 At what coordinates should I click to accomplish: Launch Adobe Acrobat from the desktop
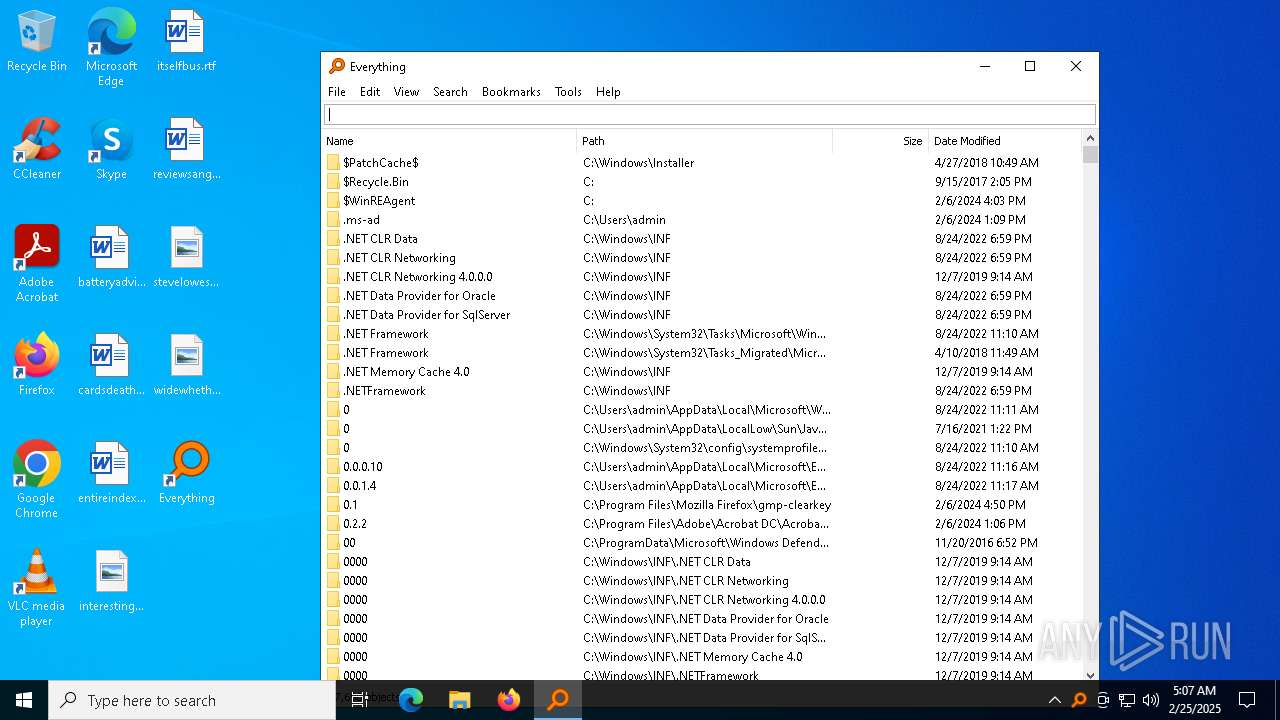tap(37, 264)
